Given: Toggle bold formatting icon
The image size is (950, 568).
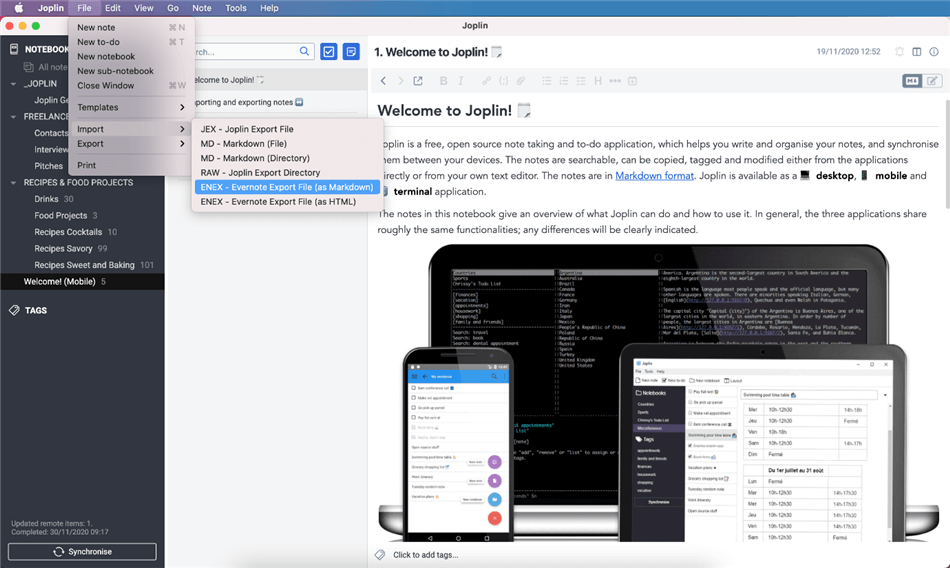Looking at the screenshot, I should [x=443, y=81].
